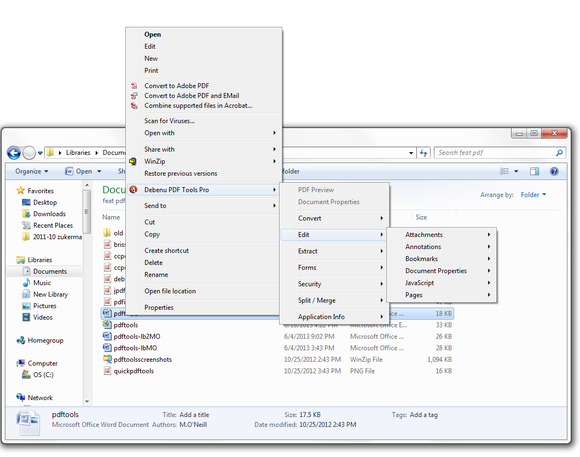Click the OS (C:) drive icon
The width and height of the screenshot is (580, 457).
click(26, 374)
